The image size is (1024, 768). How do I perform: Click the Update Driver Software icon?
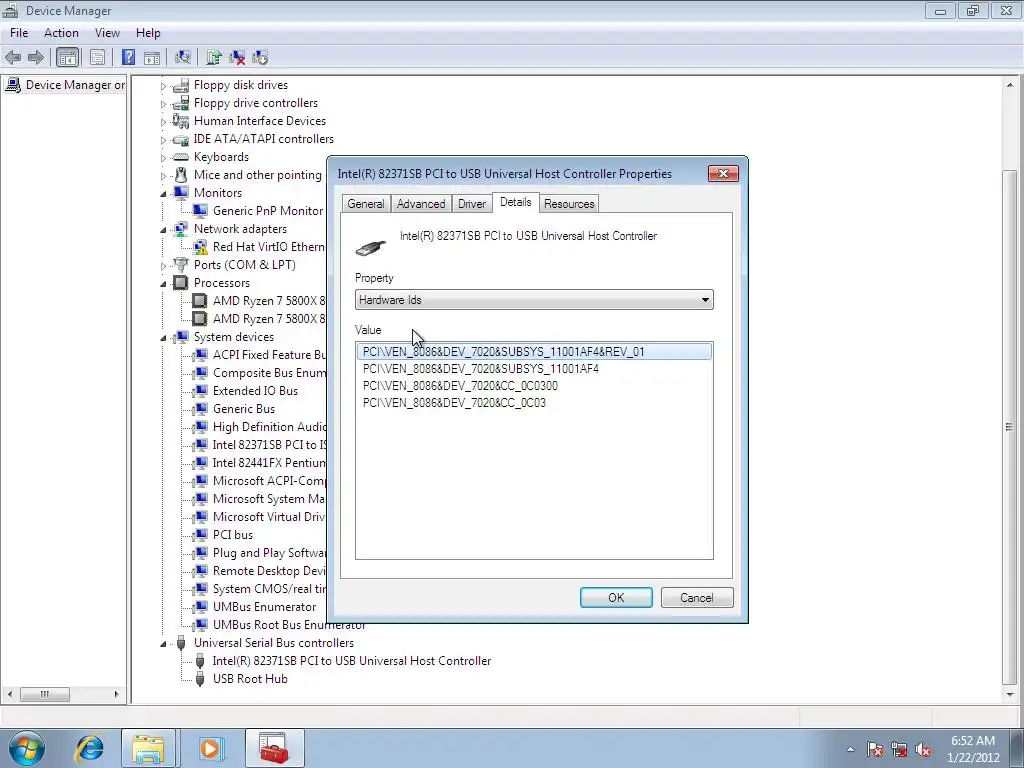tap(214, 57)
